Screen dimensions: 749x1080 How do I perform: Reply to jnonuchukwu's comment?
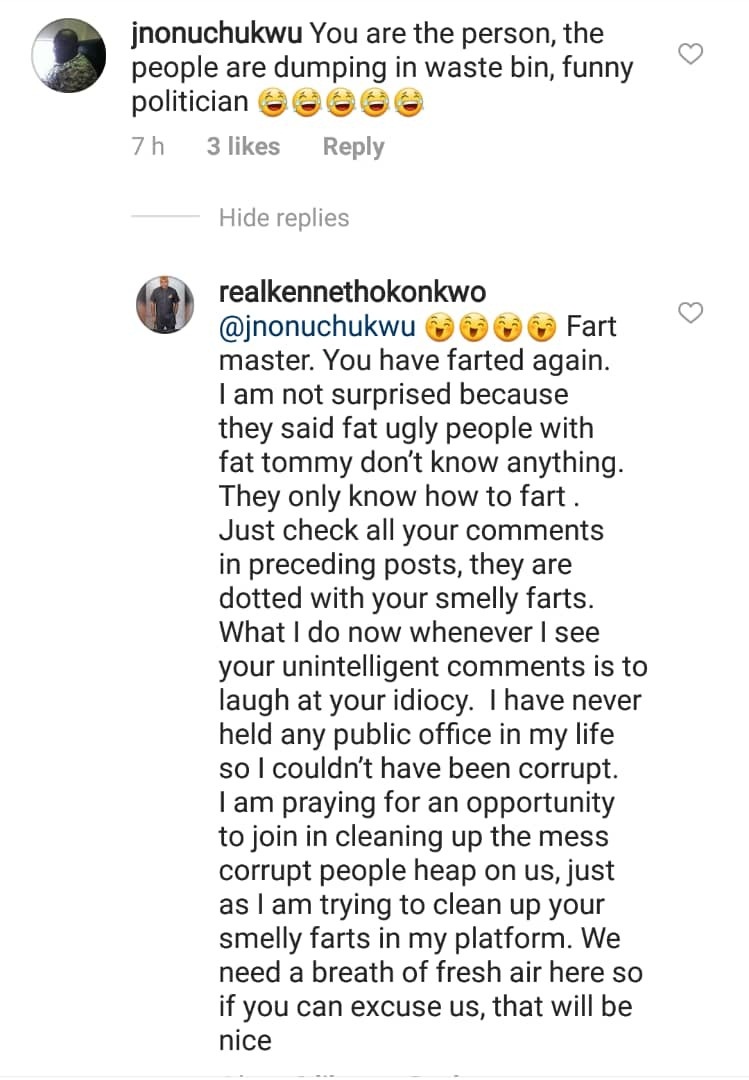[353, 147]
